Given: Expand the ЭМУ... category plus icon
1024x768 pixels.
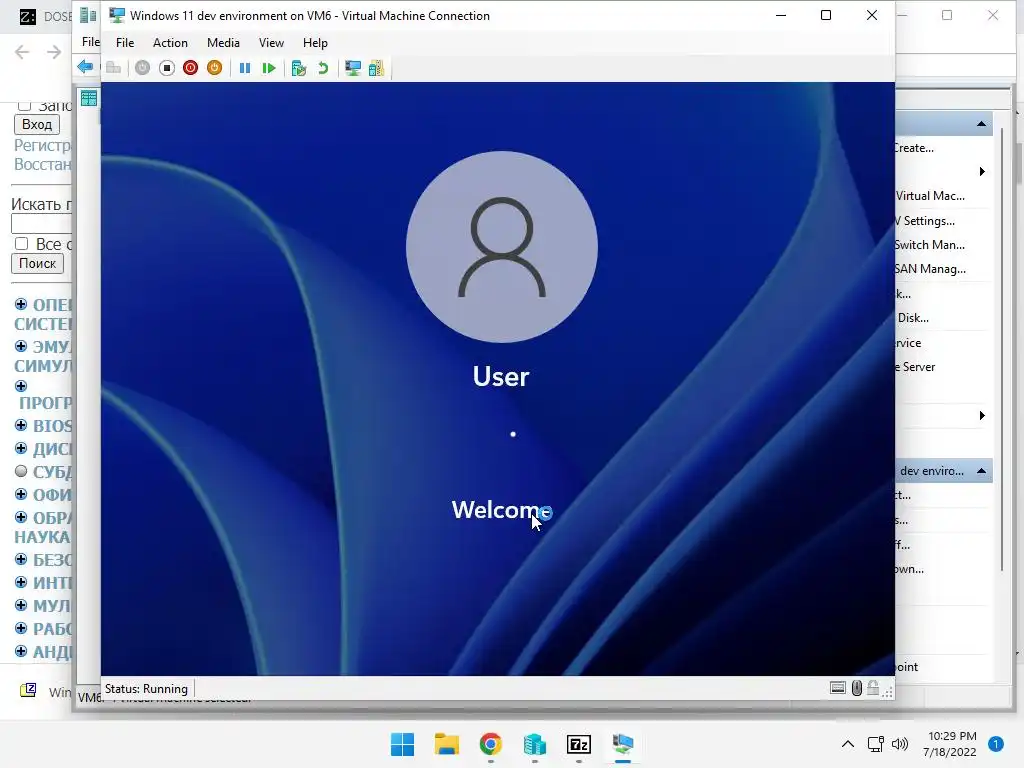Looking at the screenshot, I should coord(21,346).
